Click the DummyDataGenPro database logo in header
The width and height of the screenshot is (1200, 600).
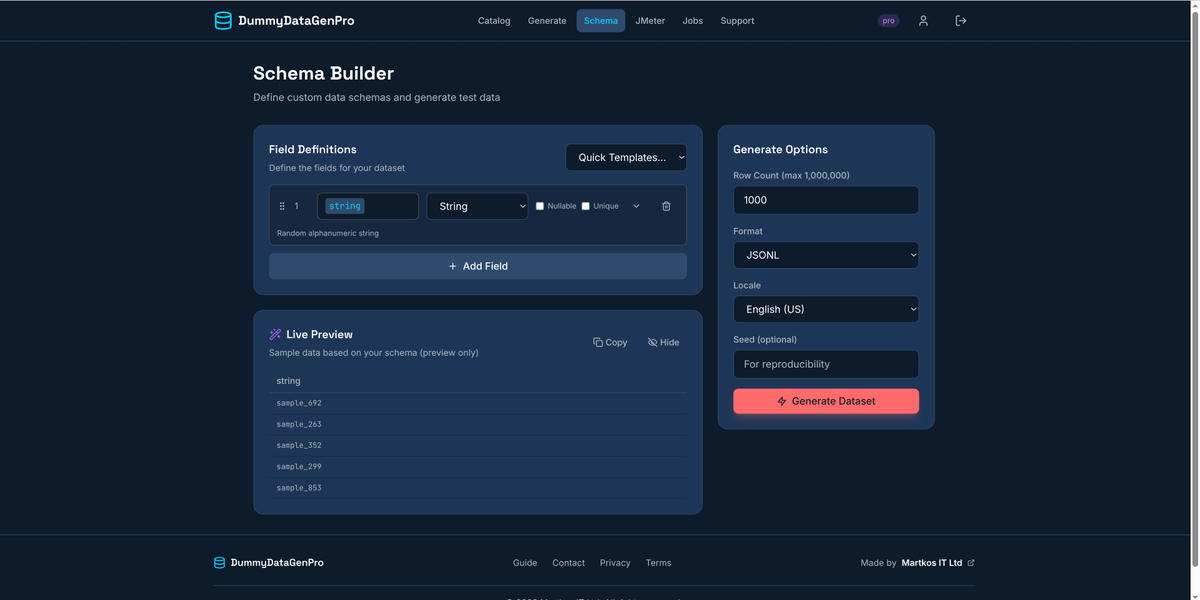223,21
